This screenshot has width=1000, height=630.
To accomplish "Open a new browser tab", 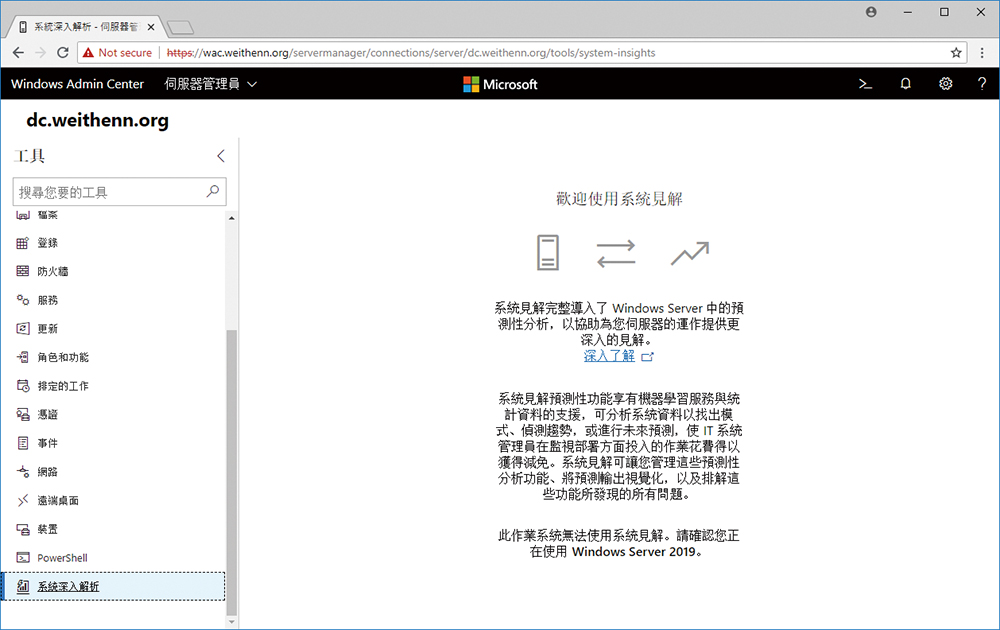I will click(x=180, y=27).
